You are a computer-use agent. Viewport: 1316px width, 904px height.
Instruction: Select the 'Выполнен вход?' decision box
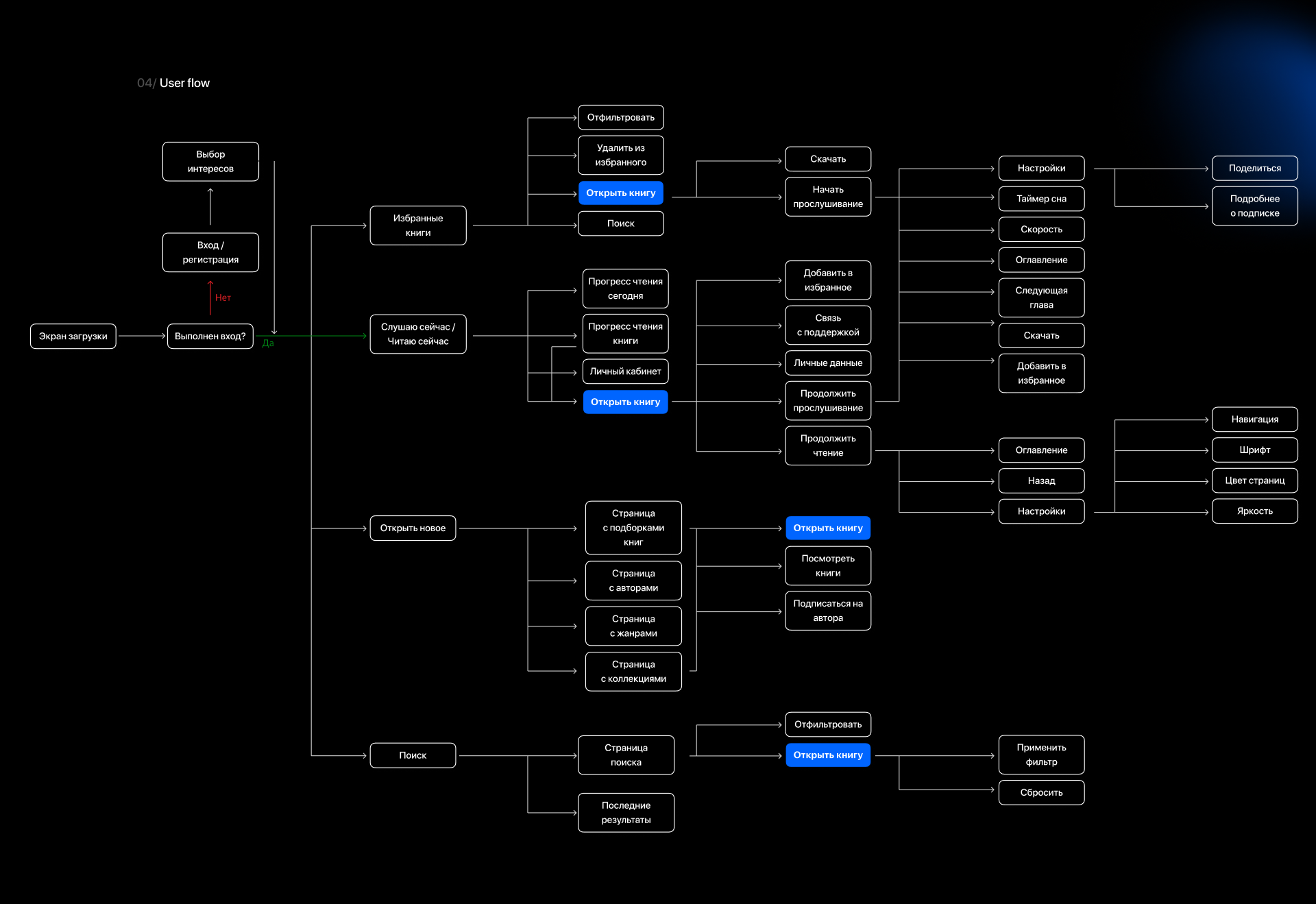click(x=210, y=337)
